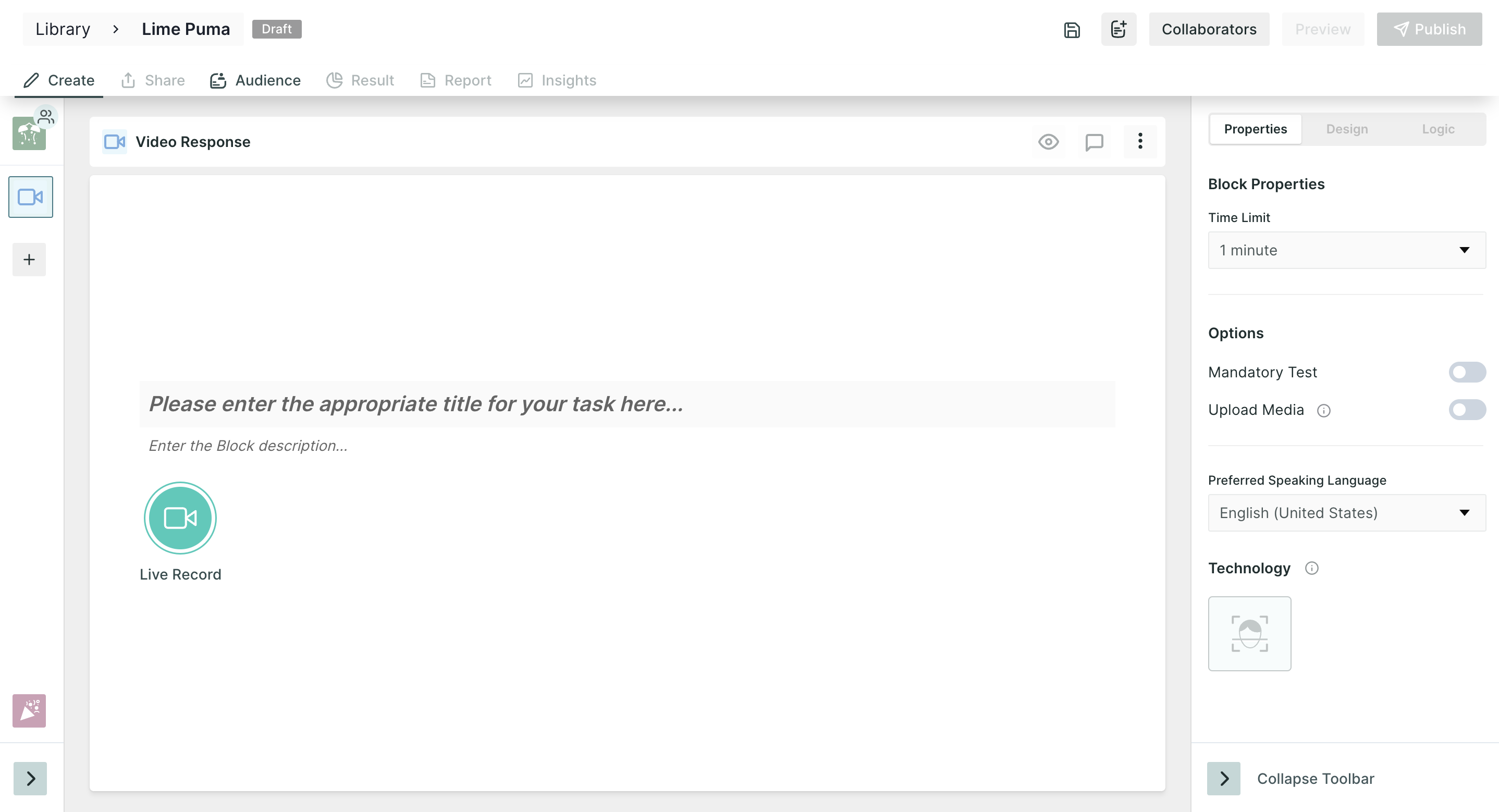Enable the Upload Media toggle
The height and width of the screenshot is (812, 1499).
[1467, 410]
